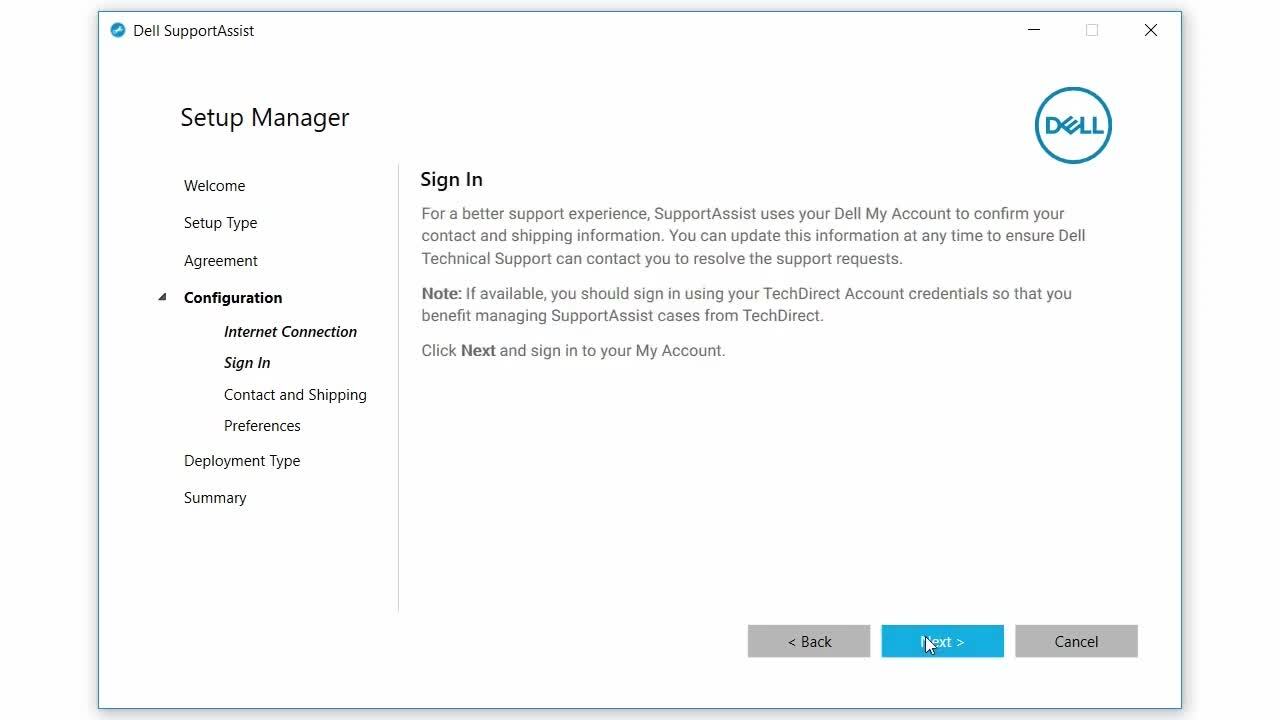Click Next to continue sign in
1280x720 pixels.
click(x=942, y=642)
